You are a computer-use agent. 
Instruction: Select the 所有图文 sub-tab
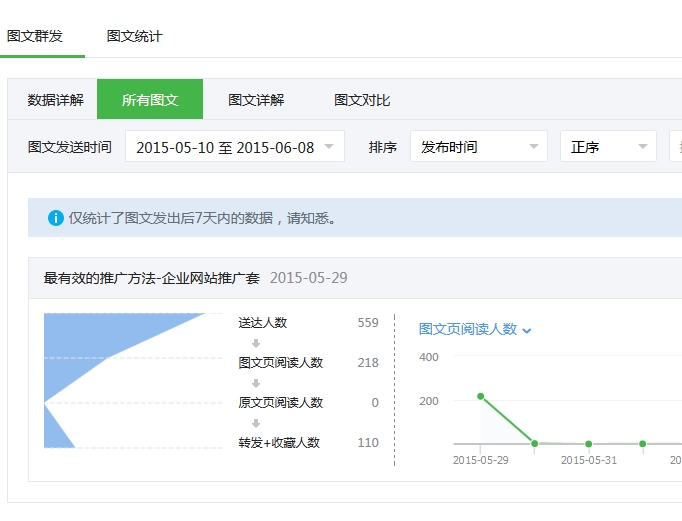click(150, 100)
